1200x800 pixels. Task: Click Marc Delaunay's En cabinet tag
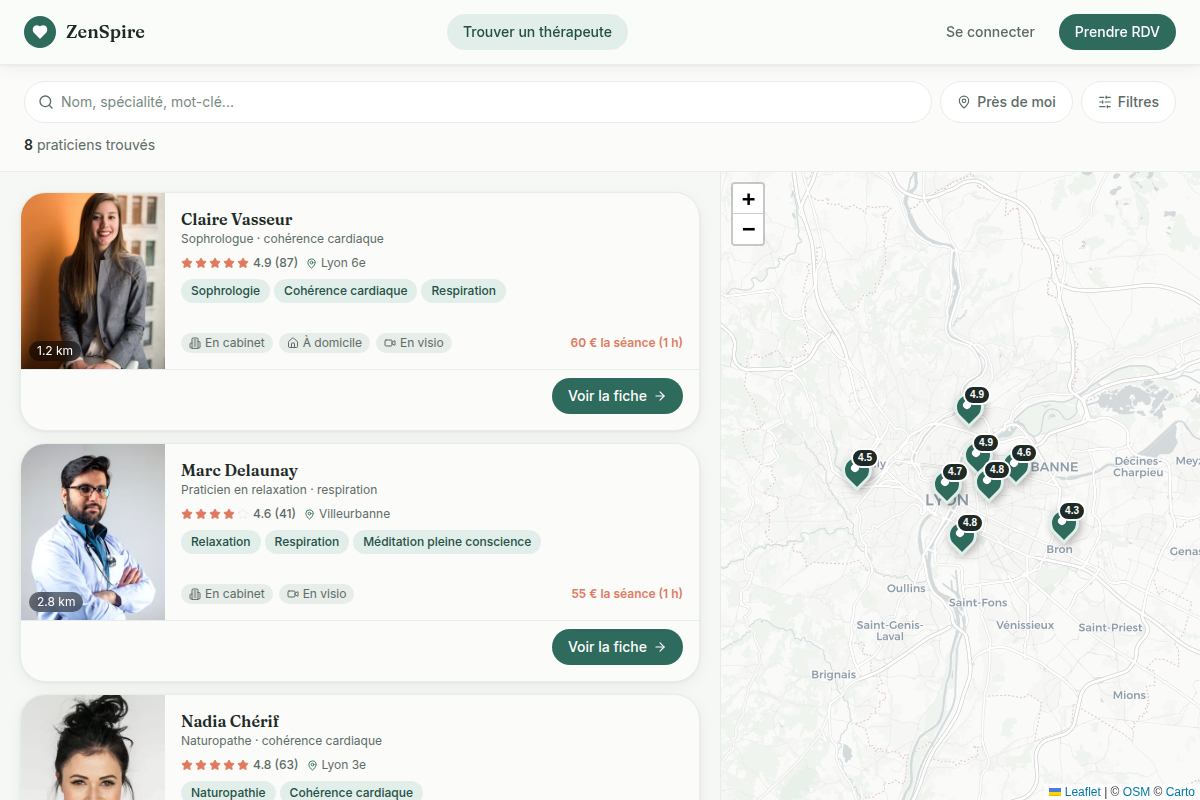pos(227,594)
